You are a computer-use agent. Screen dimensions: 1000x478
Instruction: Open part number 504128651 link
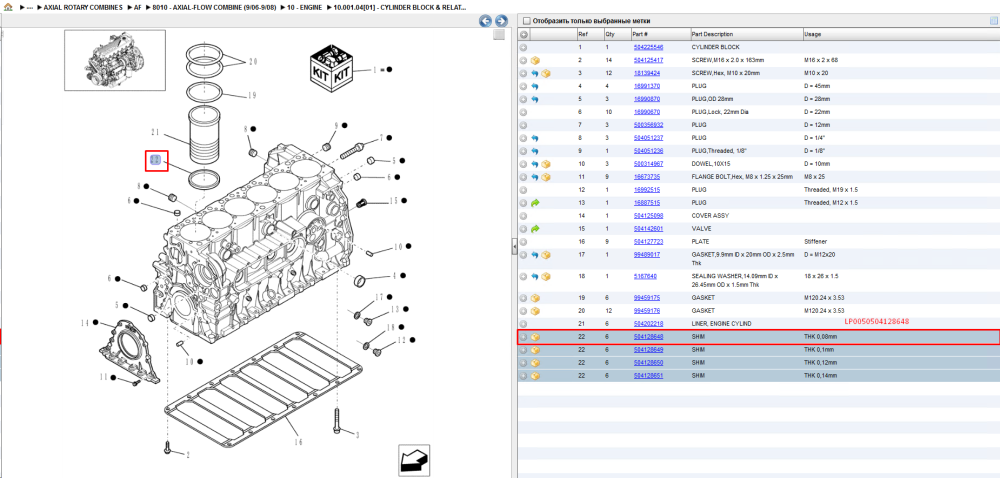(x=648, y=376)
